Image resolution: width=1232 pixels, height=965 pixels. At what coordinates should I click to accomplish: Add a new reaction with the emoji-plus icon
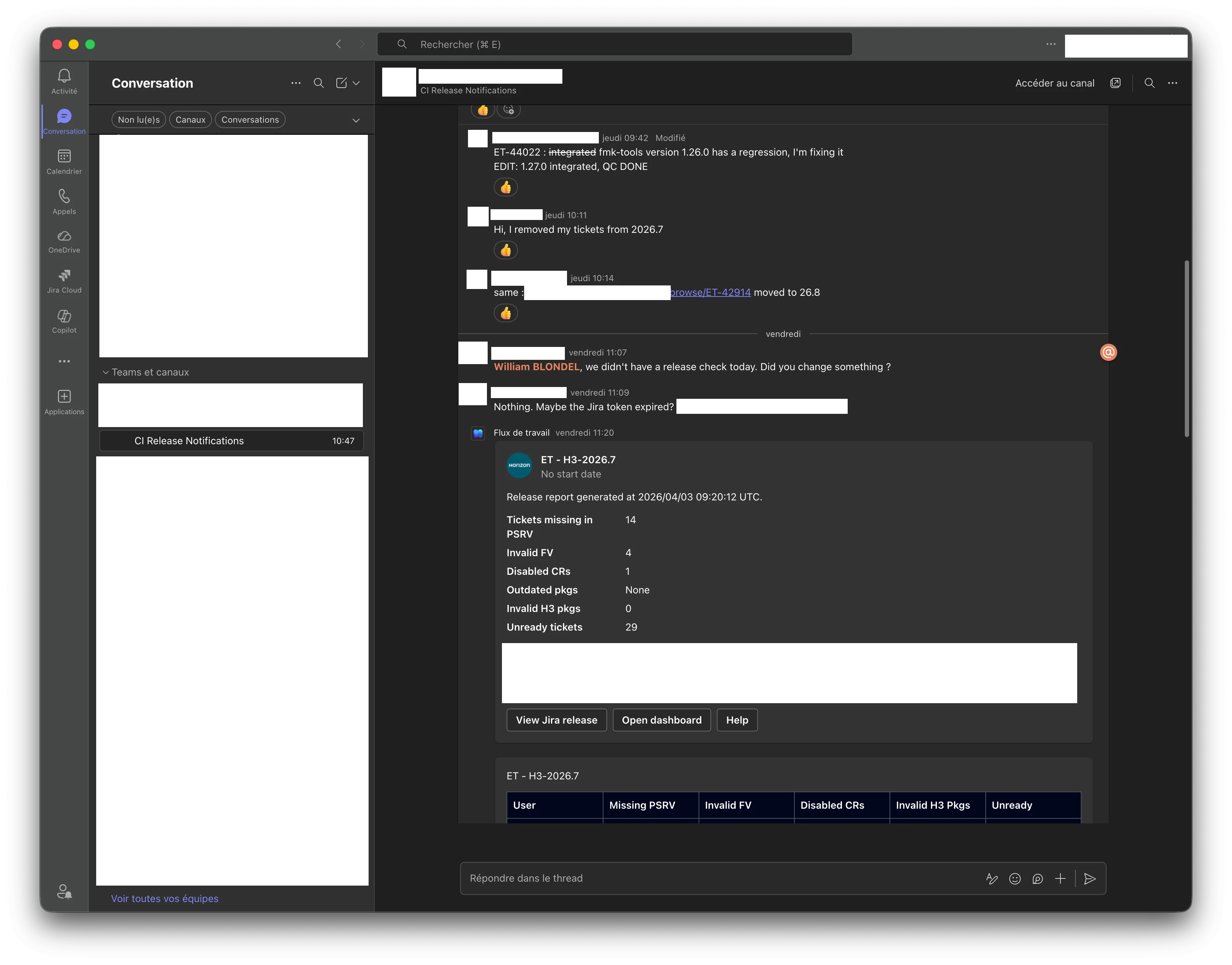click(509, 109)
